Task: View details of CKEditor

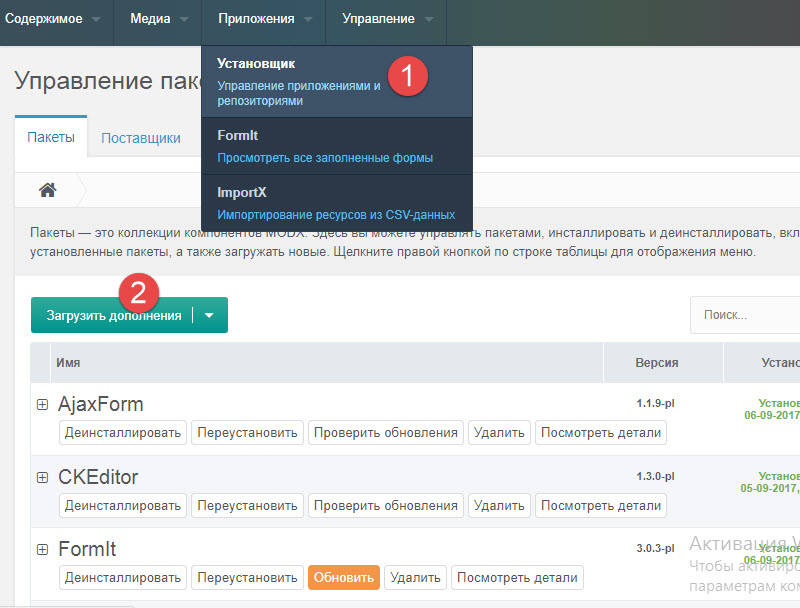Action: (x=601, y=505)
